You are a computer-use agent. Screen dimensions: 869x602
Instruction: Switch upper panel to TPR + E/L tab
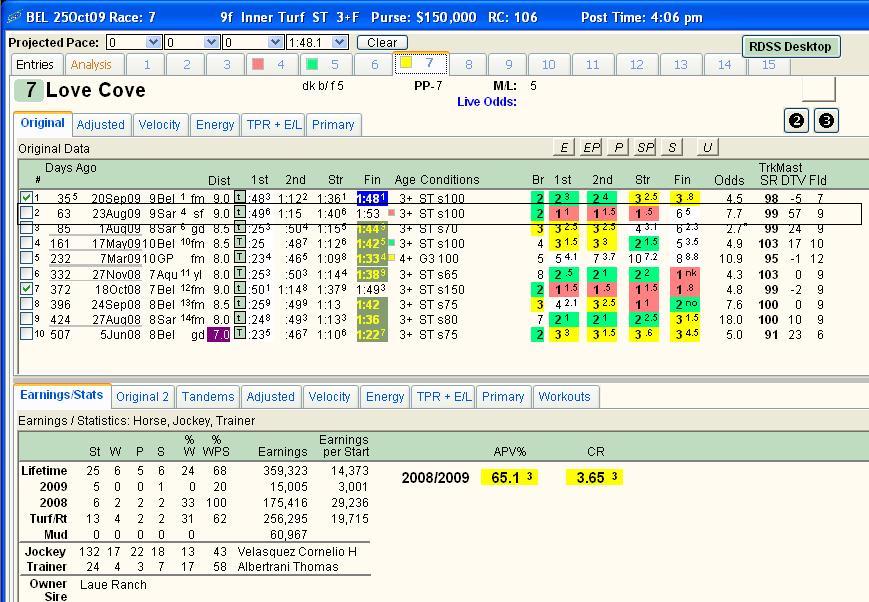pos(274,125)
